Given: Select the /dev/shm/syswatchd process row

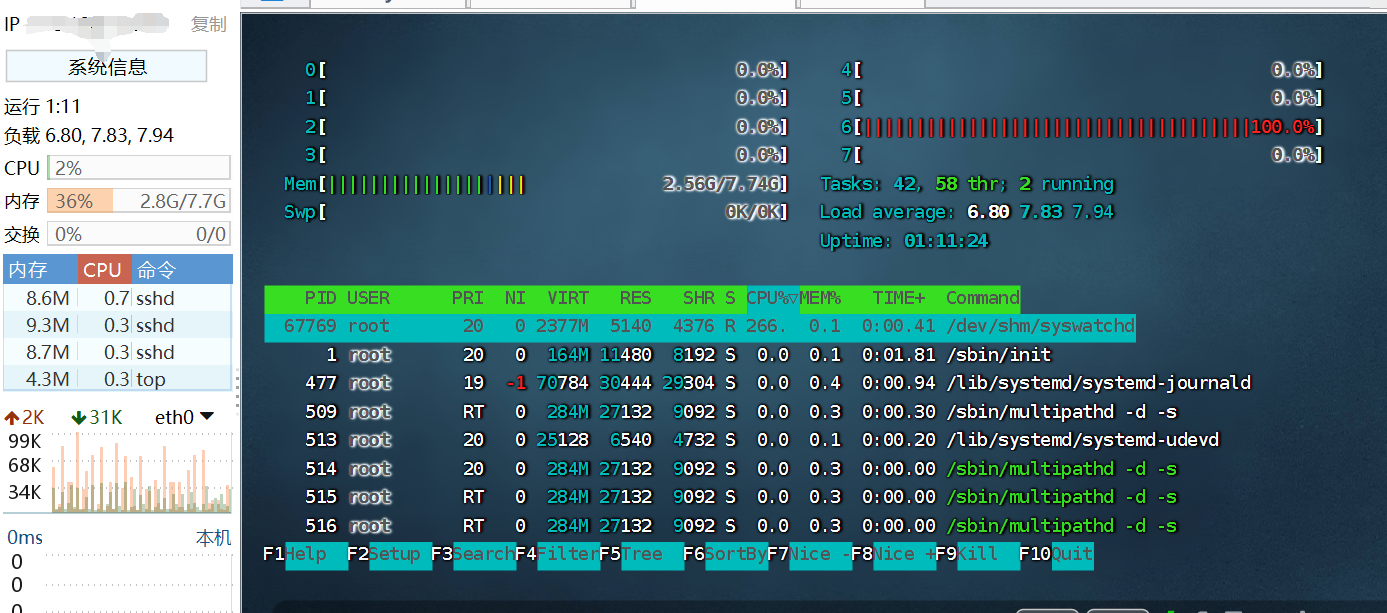Looking at the screenshot, I should pos(700,326).
